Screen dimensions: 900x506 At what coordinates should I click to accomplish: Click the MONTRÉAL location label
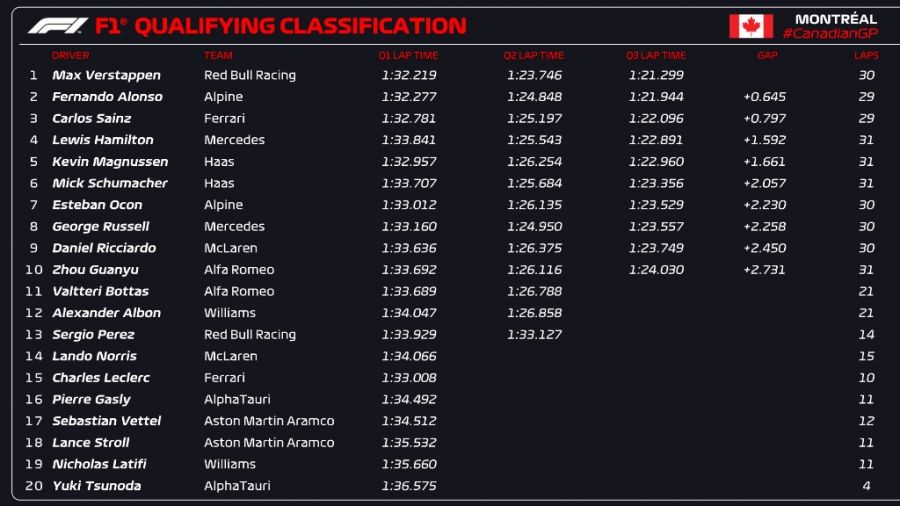[x=836, y=19]
